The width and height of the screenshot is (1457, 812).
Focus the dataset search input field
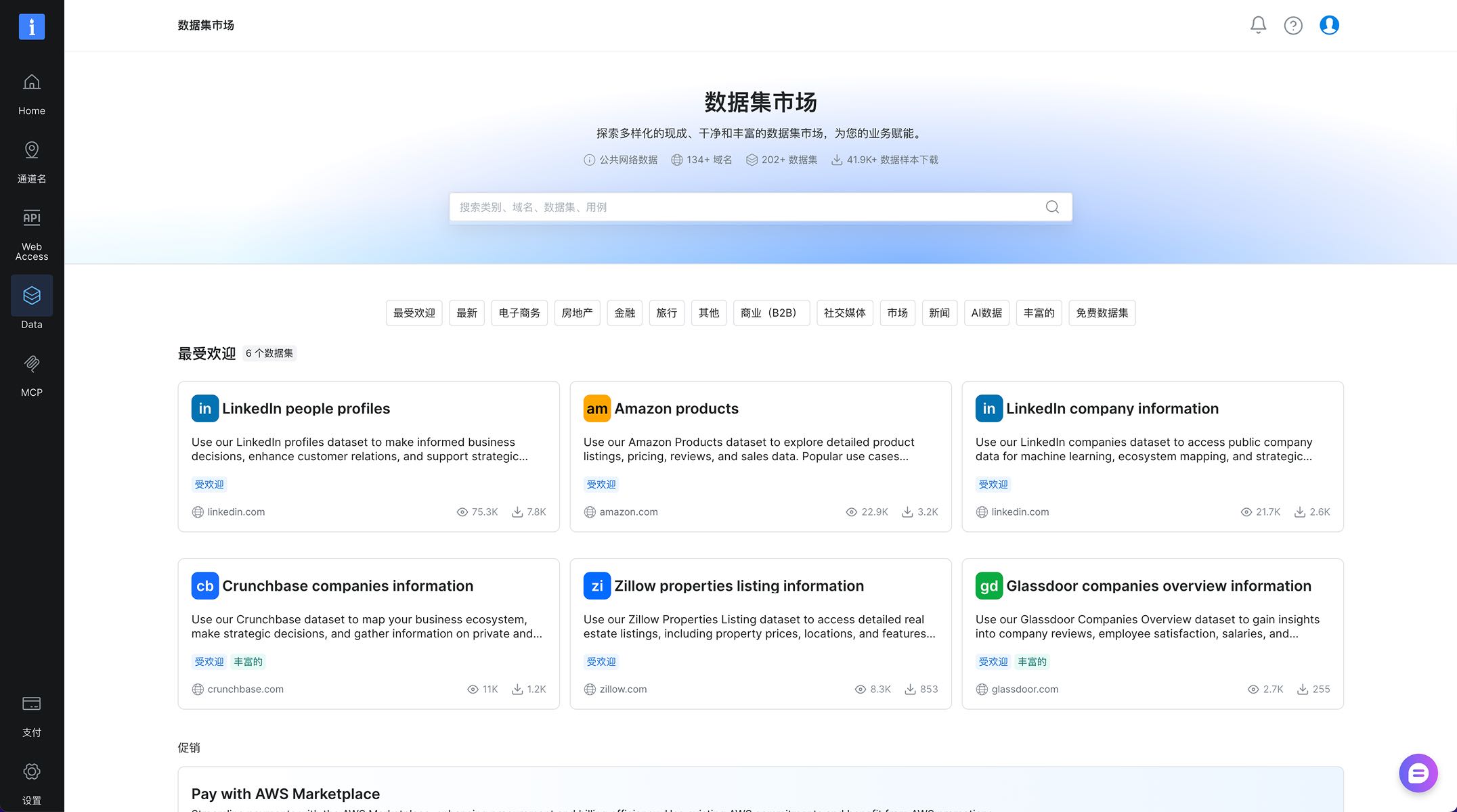(760, 207)
